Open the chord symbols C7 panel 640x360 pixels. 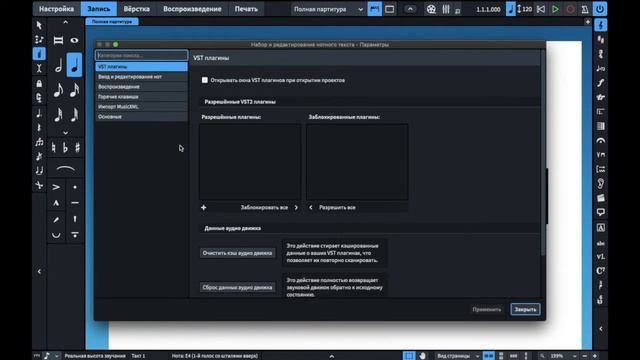[600, 270]
